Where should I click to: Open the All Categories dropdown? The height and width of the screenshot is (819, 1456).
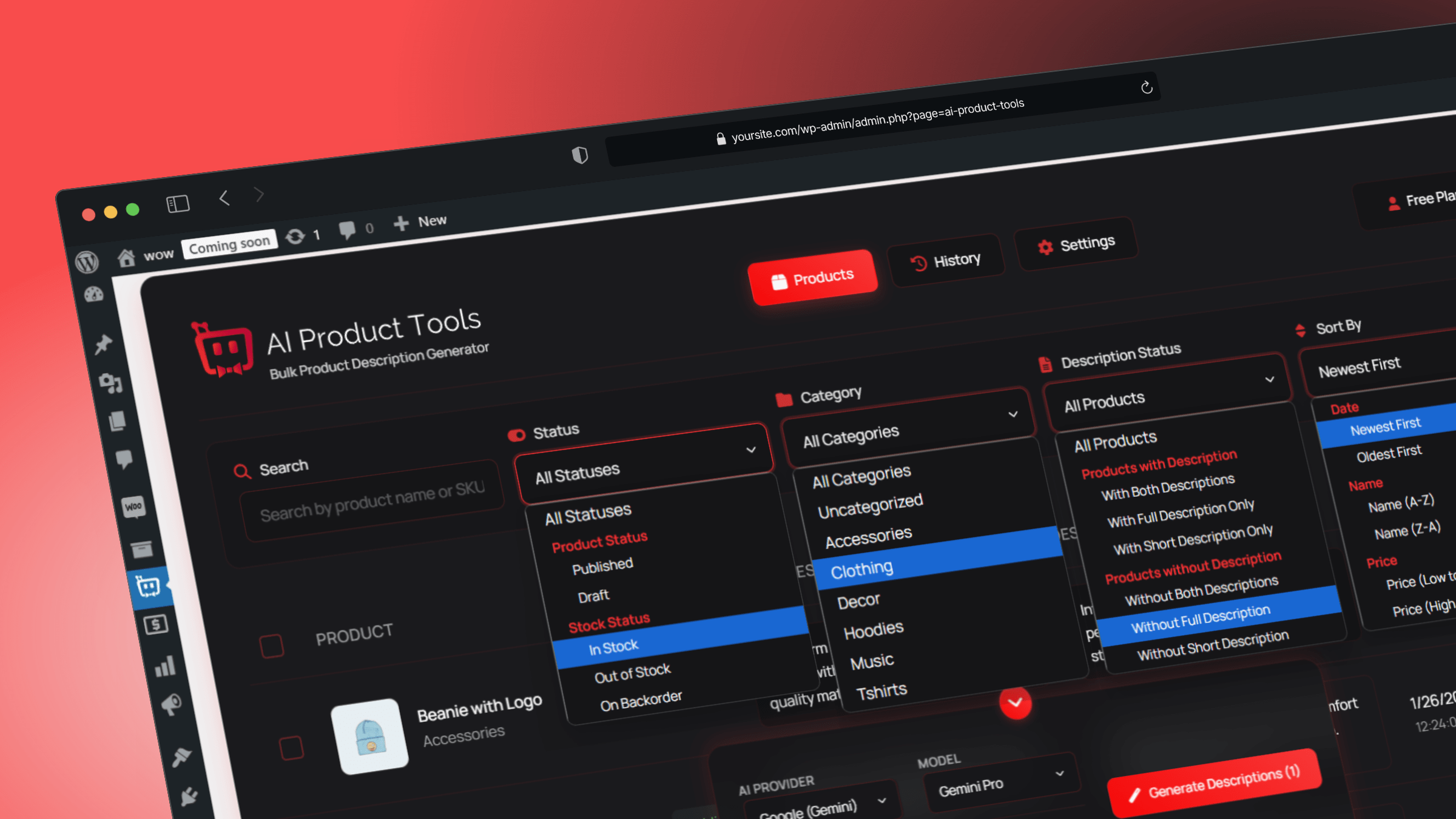(909, 428)
